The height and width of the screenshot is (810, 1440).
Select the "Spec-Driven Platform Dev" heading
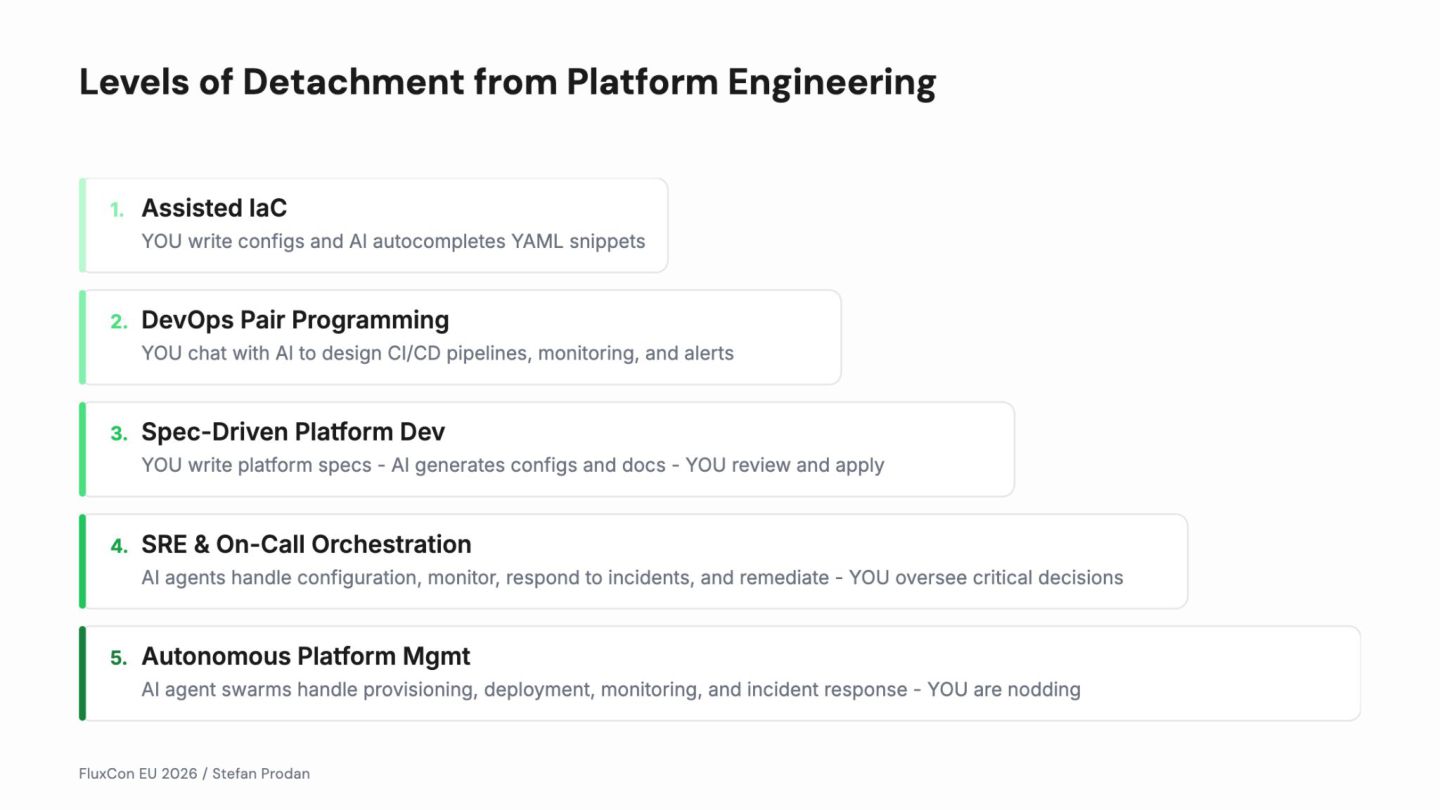(293, 432)
